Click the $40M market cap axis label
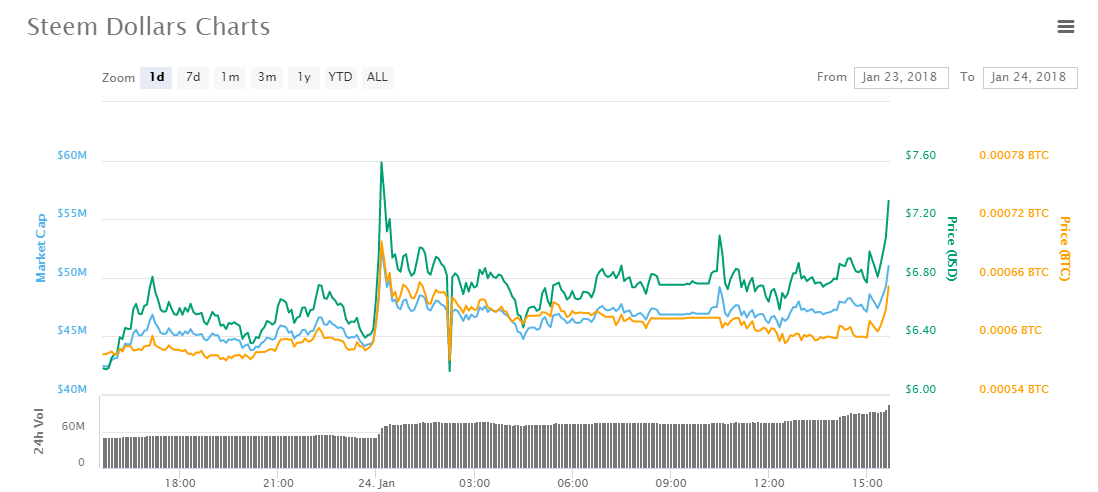This screenshot has height=492, width=1098. click(x=72, y=389)
